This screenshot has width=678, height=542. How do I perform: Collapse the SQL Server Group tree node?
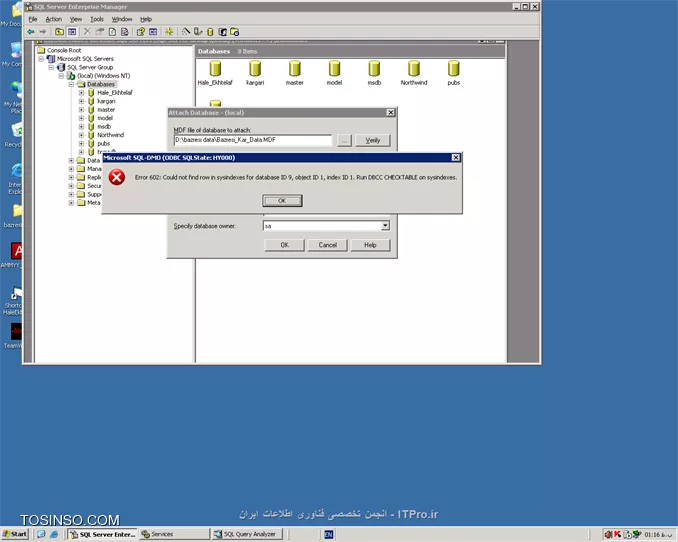51,67
